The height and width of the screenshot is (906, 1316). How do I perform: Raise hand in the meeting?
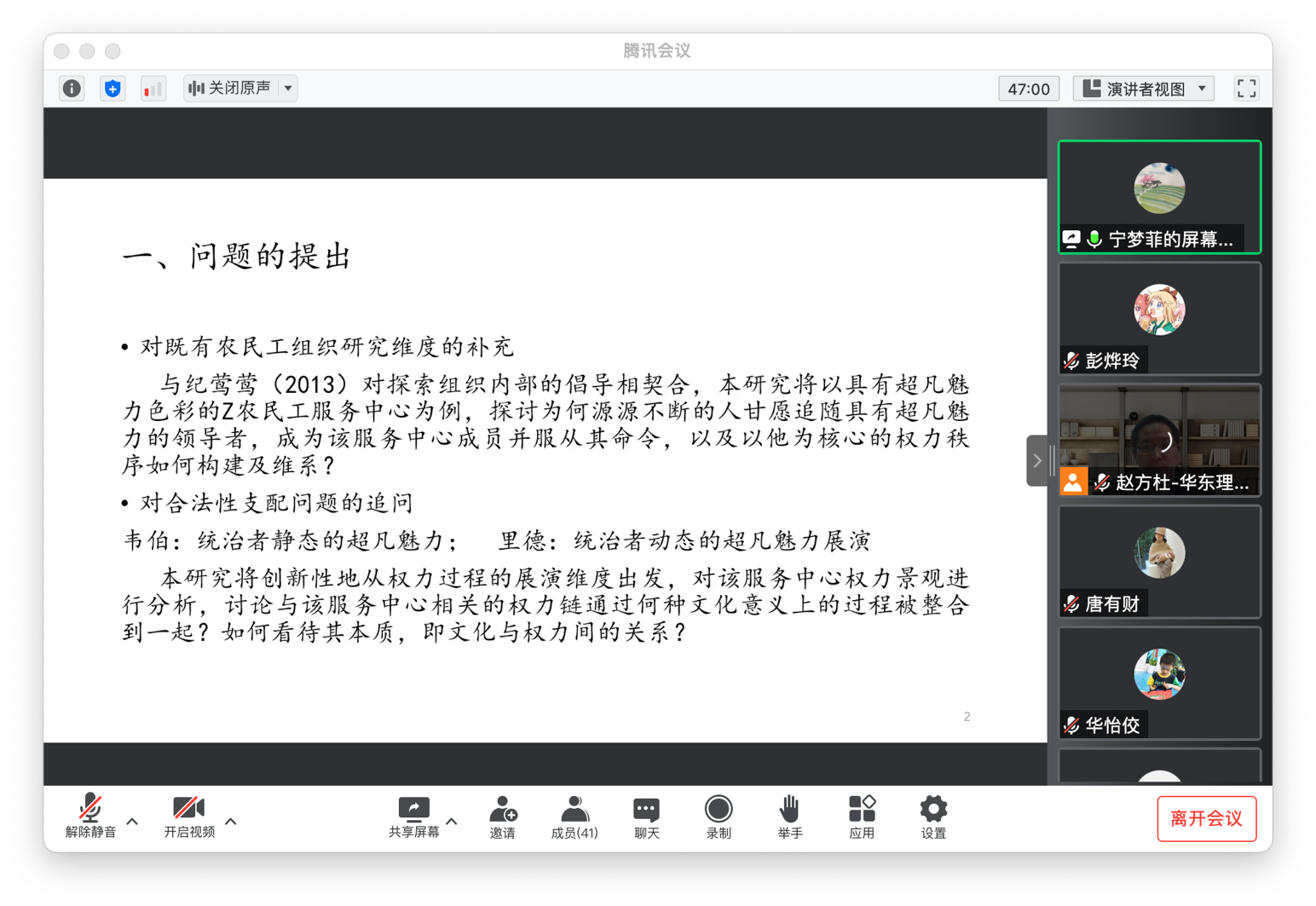pos(789,817)
